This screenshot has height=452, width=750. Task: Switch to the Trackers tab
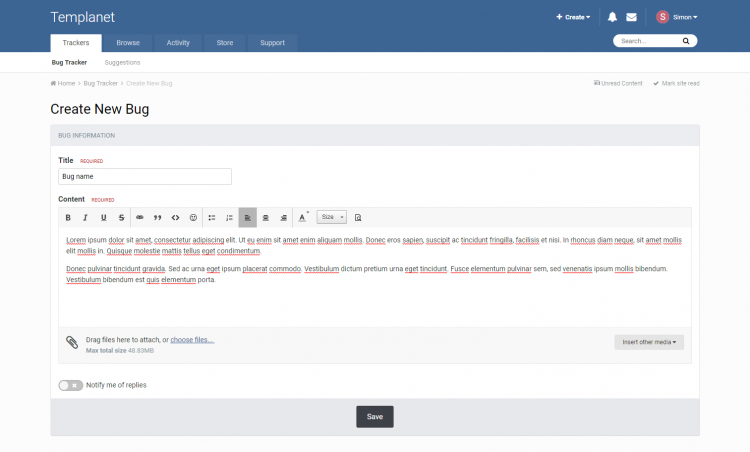[76, 43]
